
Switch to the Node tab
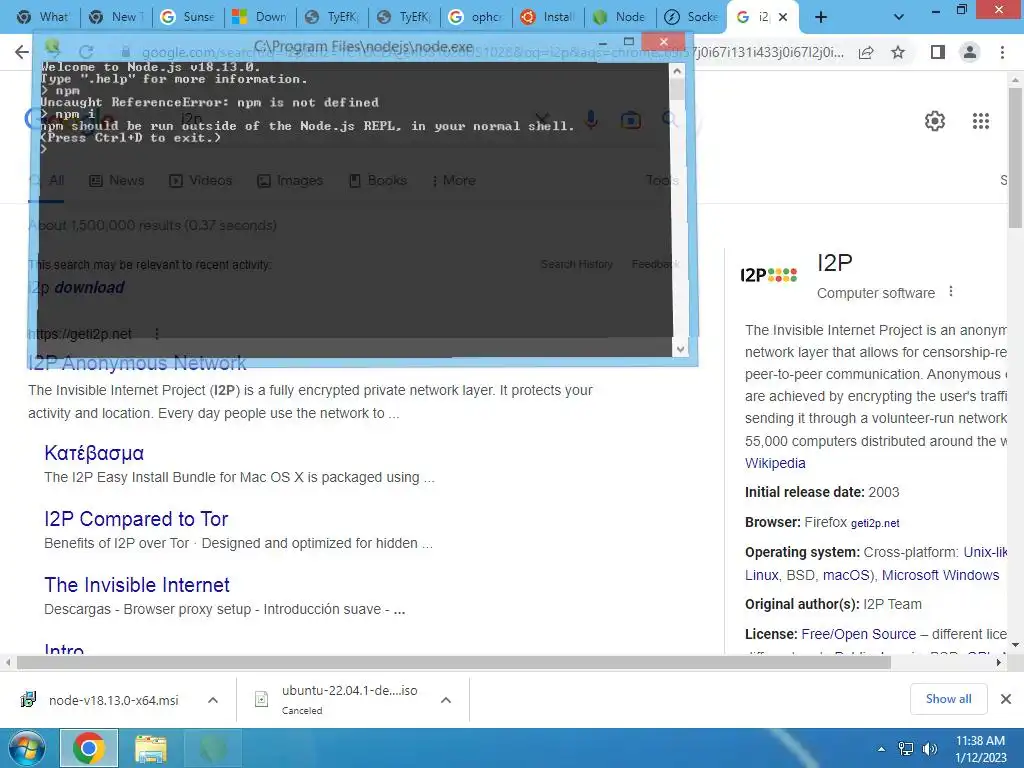pyautogui.click(x=620, y=17)
